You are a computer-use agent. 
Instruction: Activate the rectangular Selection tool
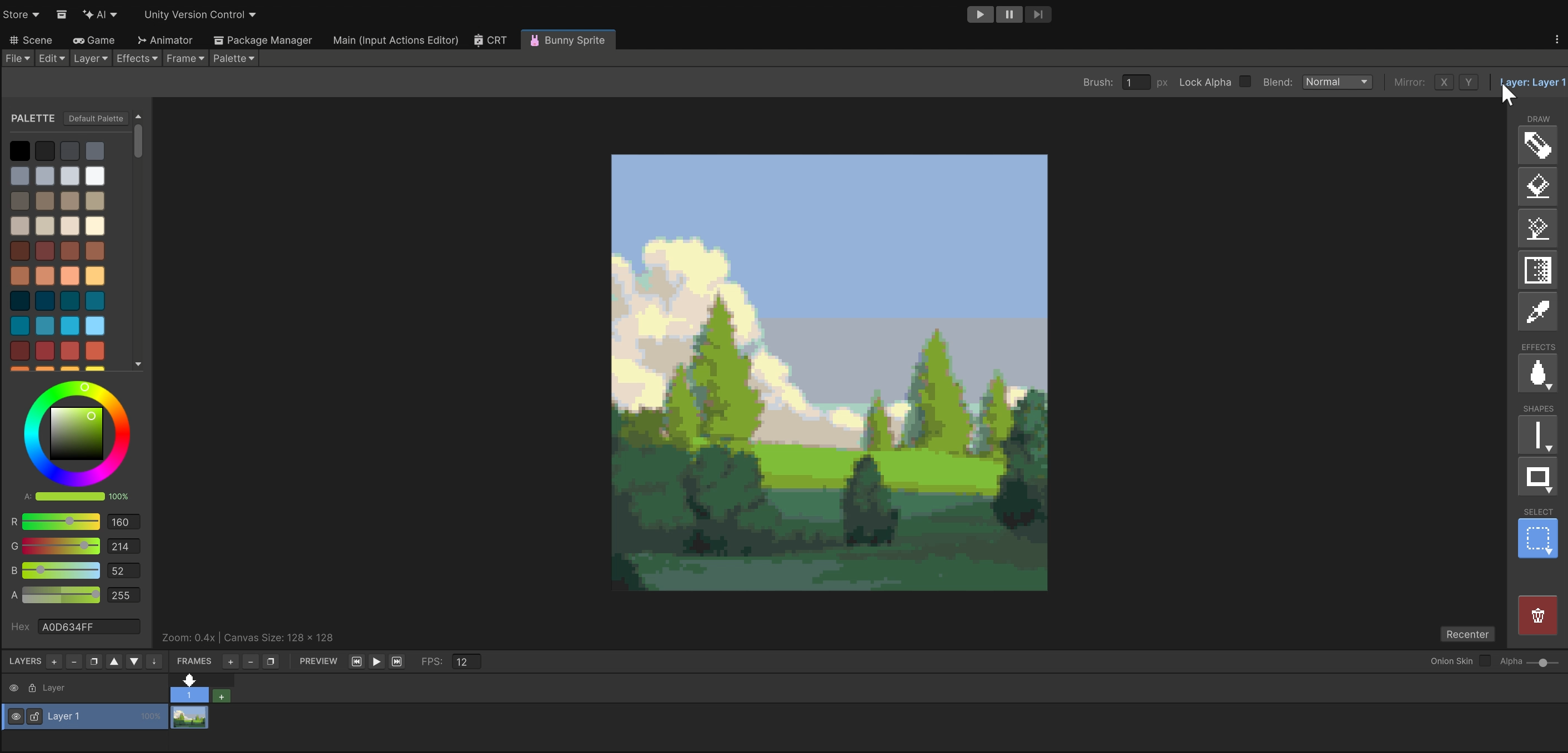point(1537,538)
